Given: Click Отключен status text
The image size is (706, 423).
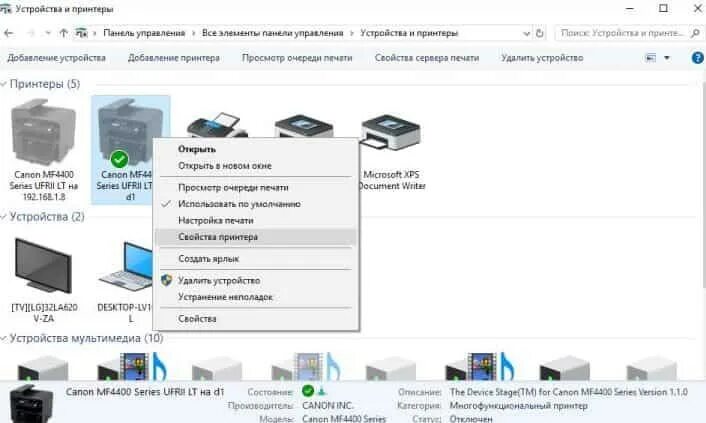Looking at the screenshot, I should click(x=471, y=418).
